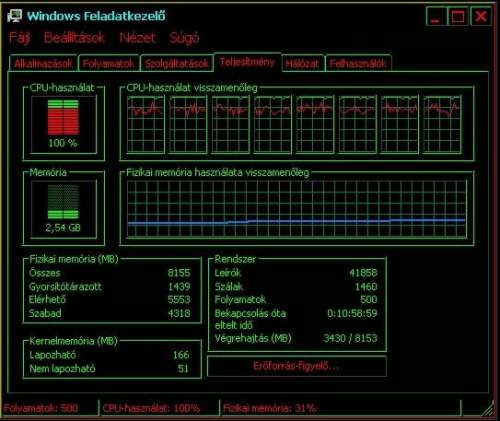This screenshot has width=500, height=421.
Task: Click the Leírók value 41858
Action: 363,273
